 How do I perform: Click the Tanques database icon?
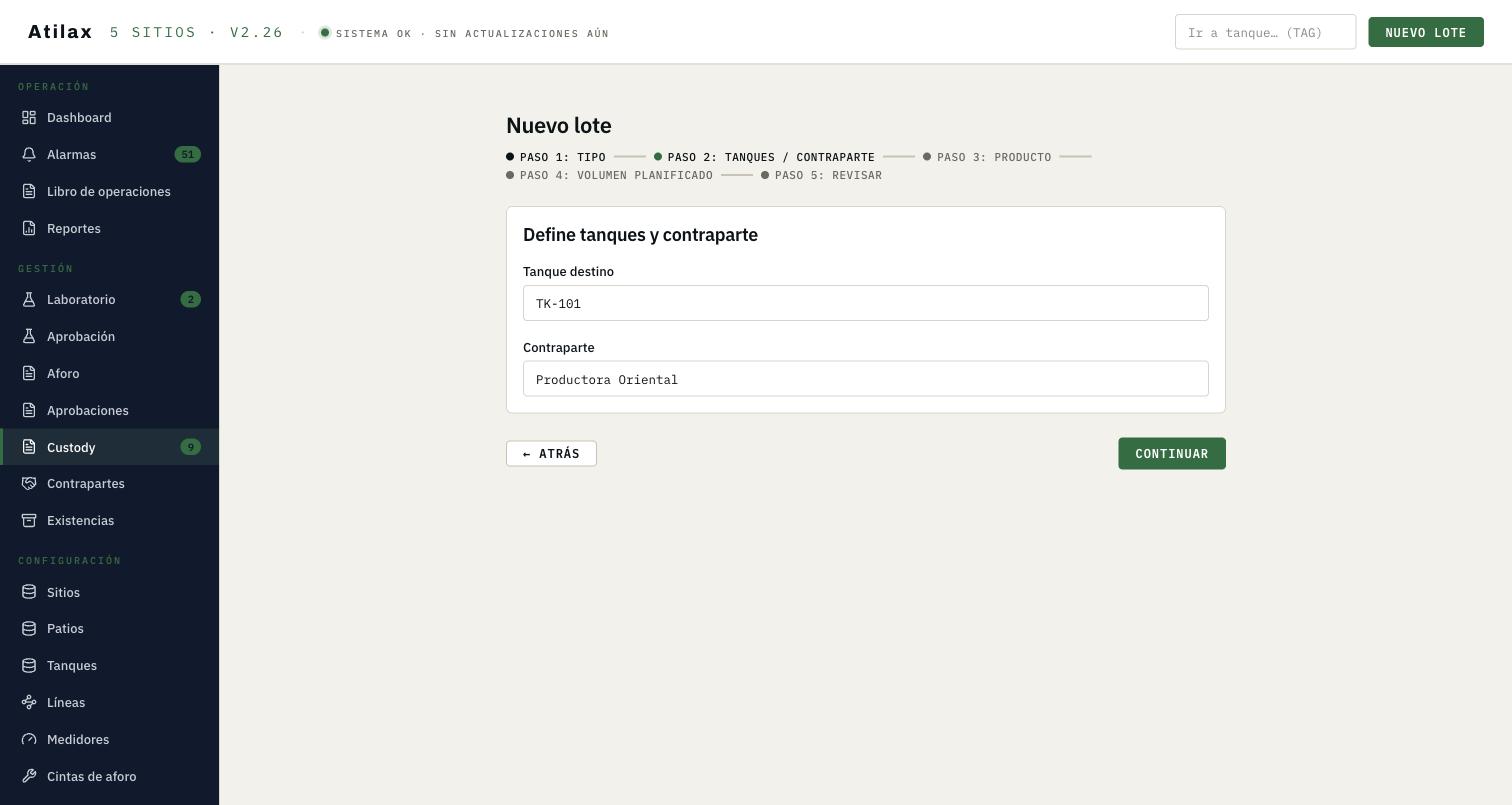29,666
